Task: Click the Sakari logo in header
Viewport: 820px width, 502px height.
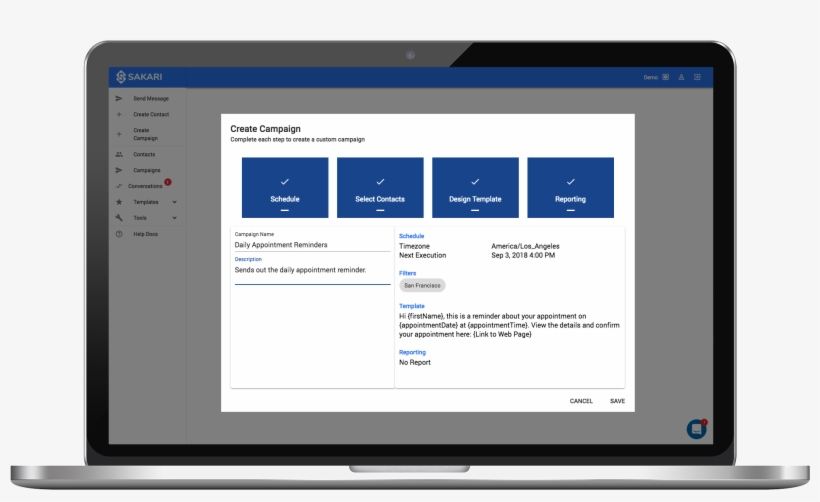Action: point(136,77)
